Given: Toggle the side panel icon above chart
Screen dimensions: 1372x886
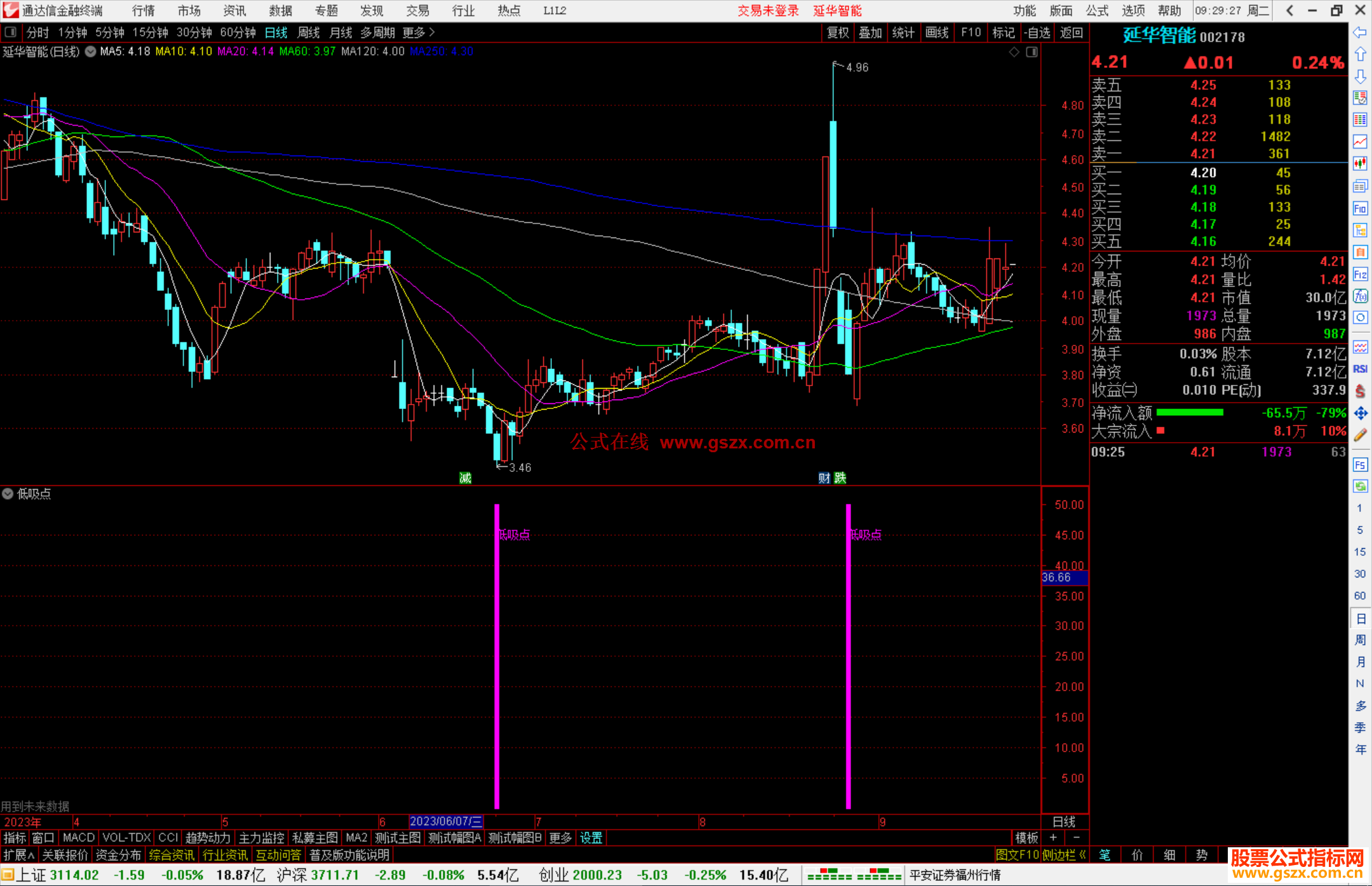Looking at the screenshot, I should [x=1032, y=52].
